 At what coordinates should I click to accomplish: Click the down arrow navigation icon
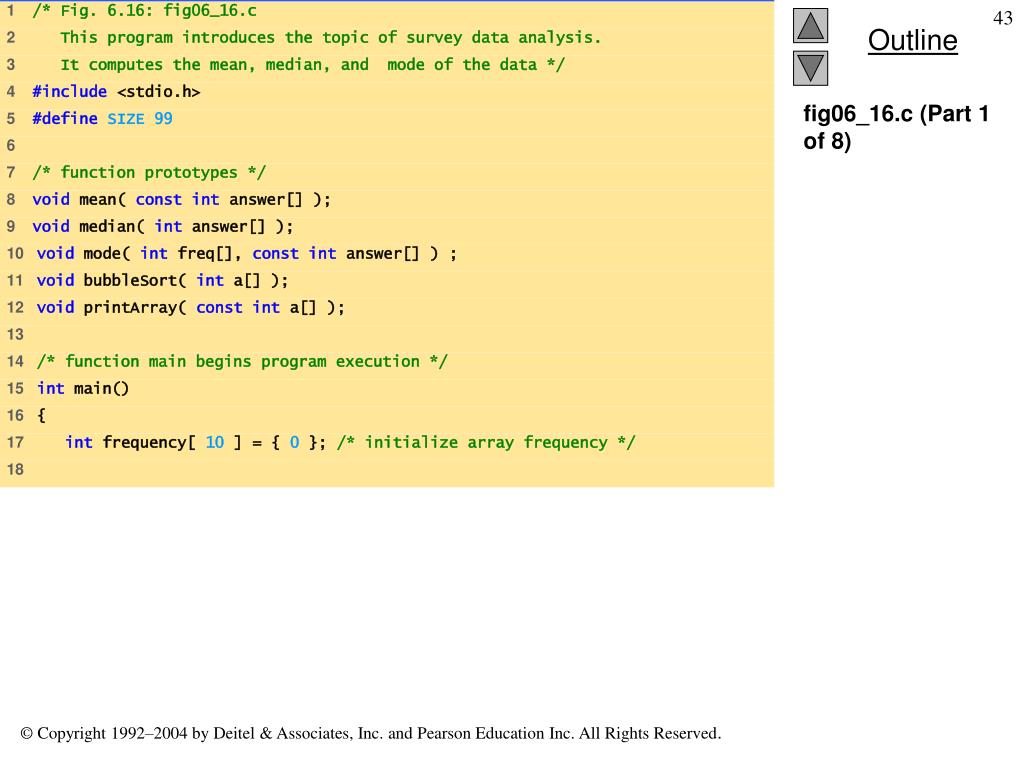(x=810, y=69)
